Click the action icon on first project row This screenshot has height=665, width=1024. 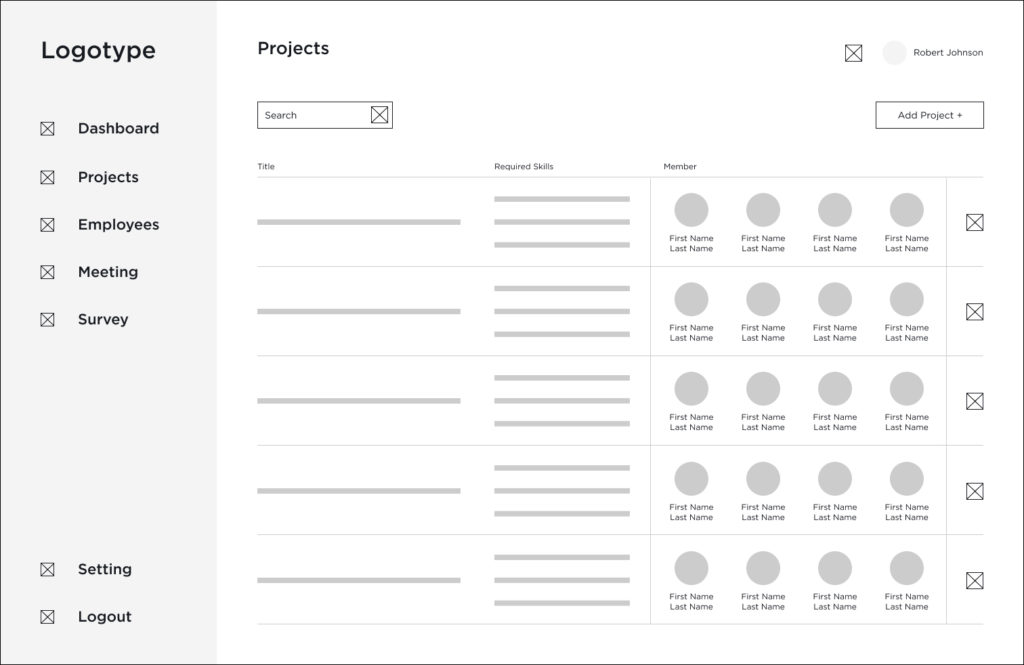click(x=974, y=222)
